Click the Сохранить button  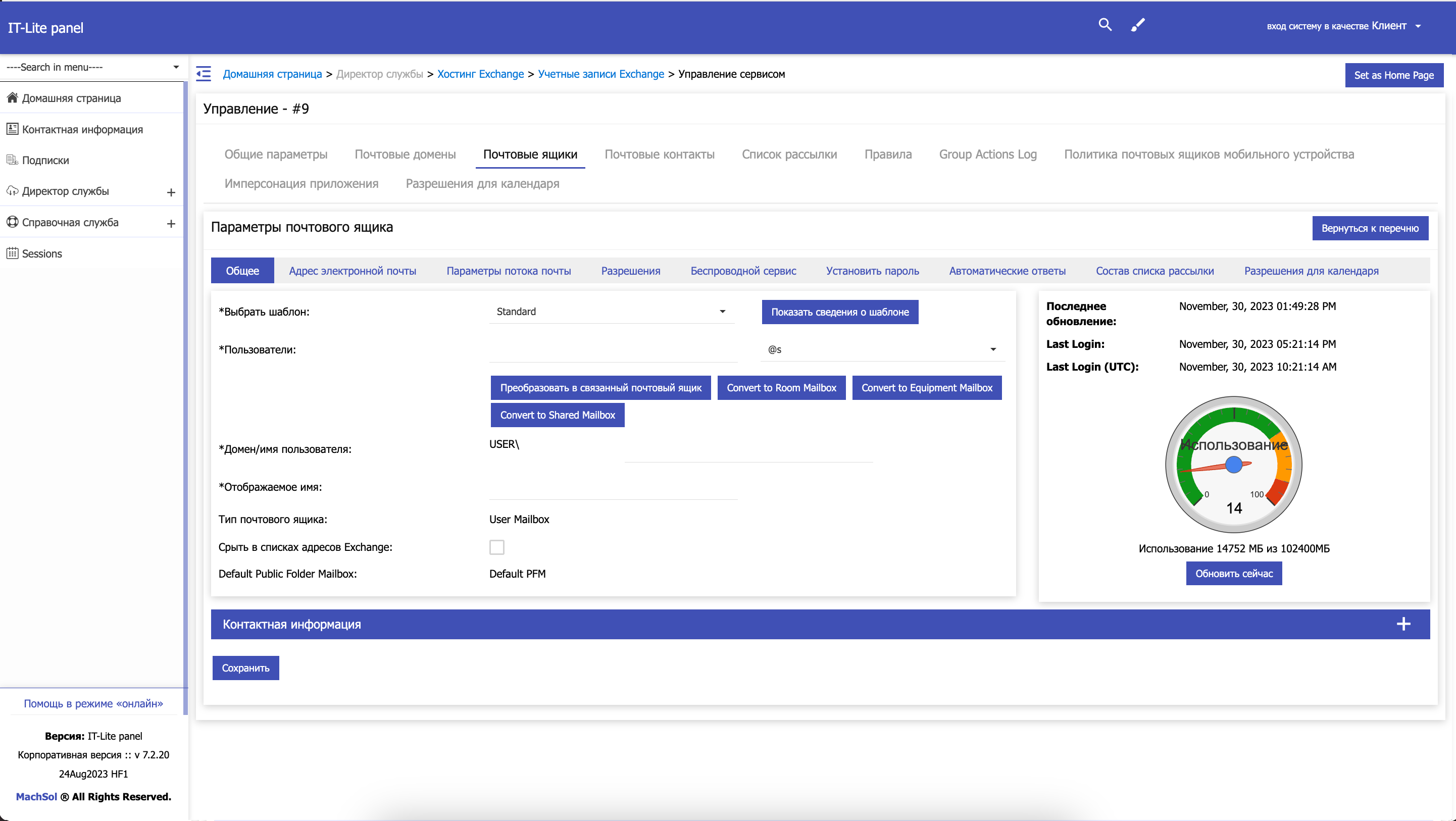pyautogui.click(x=245, y=668)
